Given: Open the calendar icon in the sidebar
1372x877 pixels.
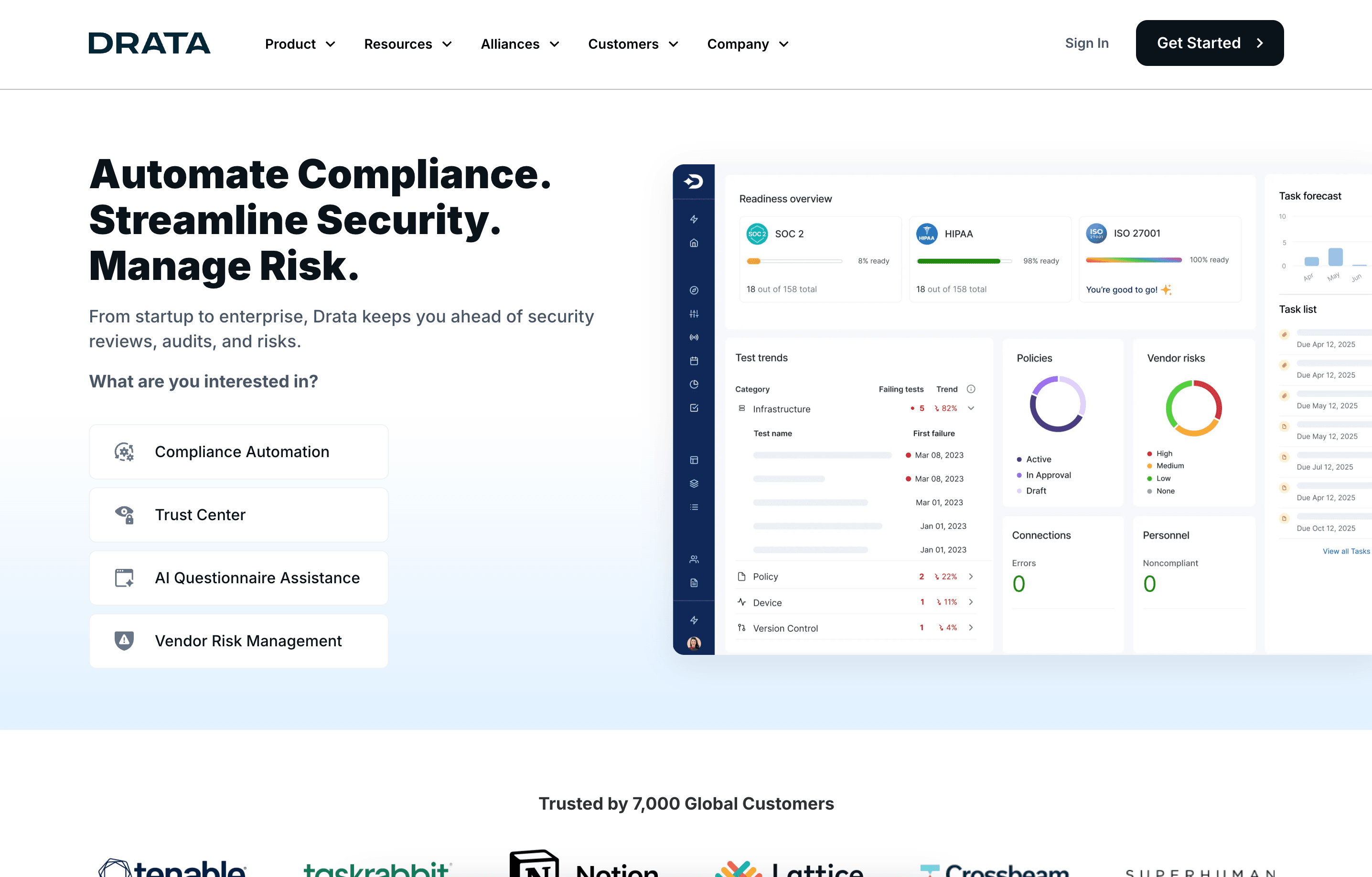Looking at the screenshot, I should pyautogui.click(x=694, y=361).
